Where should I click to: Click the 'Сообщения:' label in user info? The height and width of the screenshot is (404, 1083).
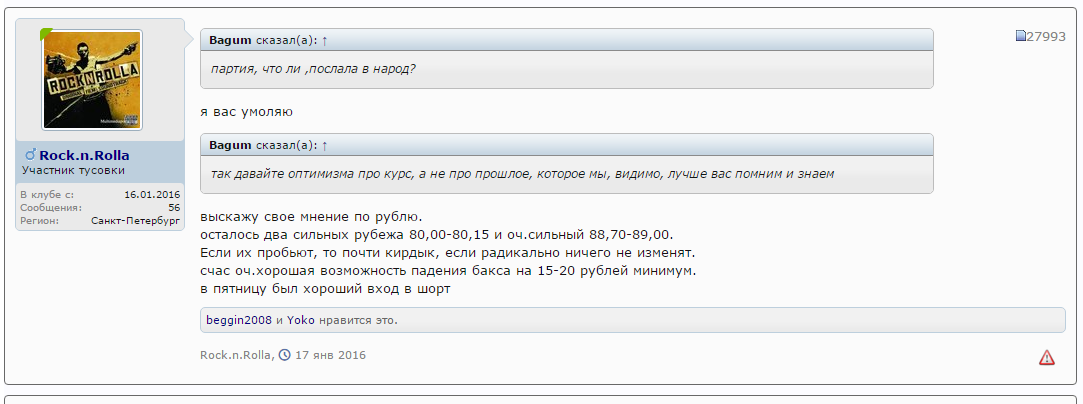pos(50,207)
